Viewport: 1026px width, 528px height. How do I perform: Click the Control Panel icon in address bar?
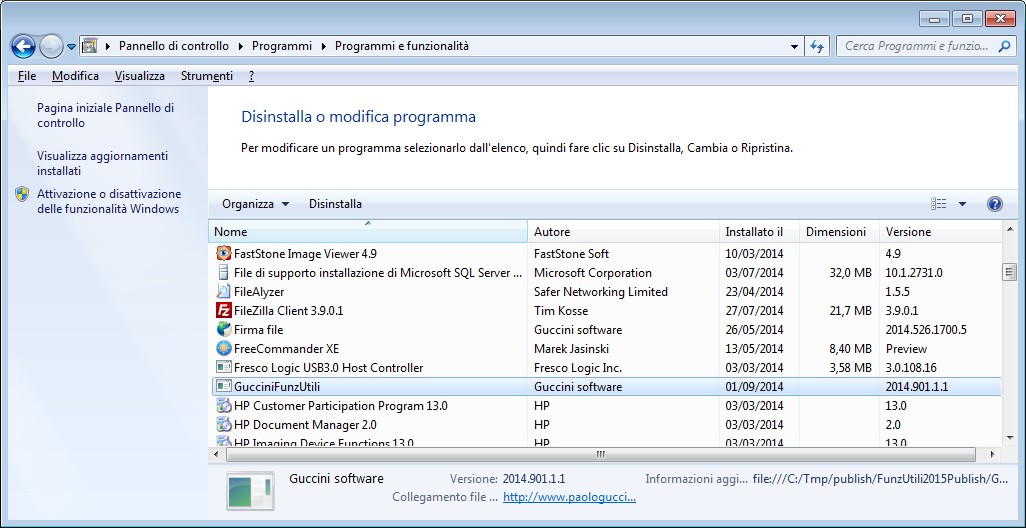pos(89,46)
